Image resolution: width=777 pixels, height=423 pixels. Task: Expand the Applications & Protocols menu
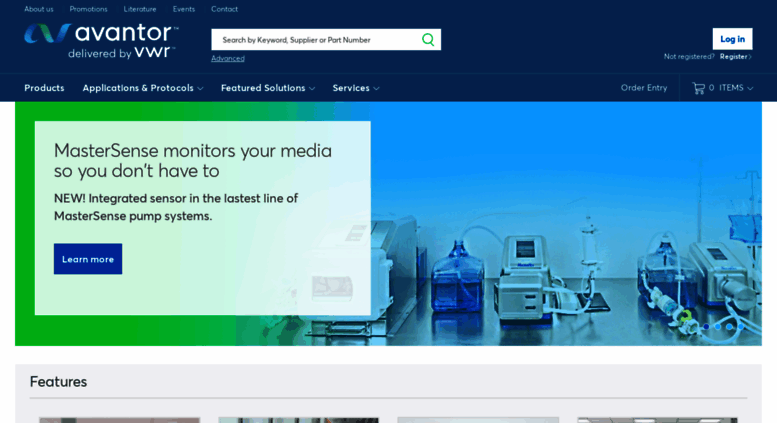point(142,88)
